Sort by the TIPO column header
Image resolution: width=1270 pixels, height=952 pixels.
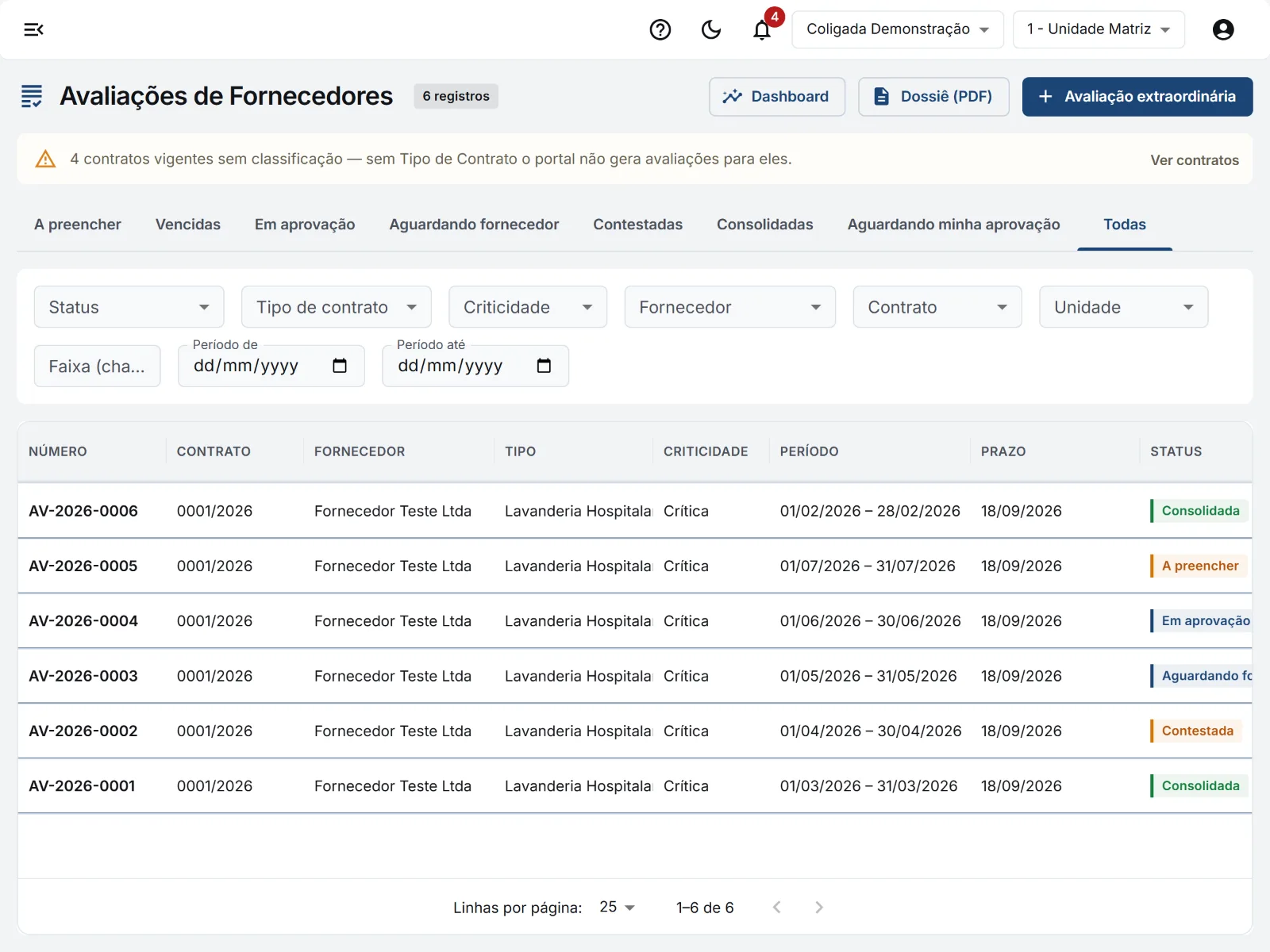tap(521, 451)
